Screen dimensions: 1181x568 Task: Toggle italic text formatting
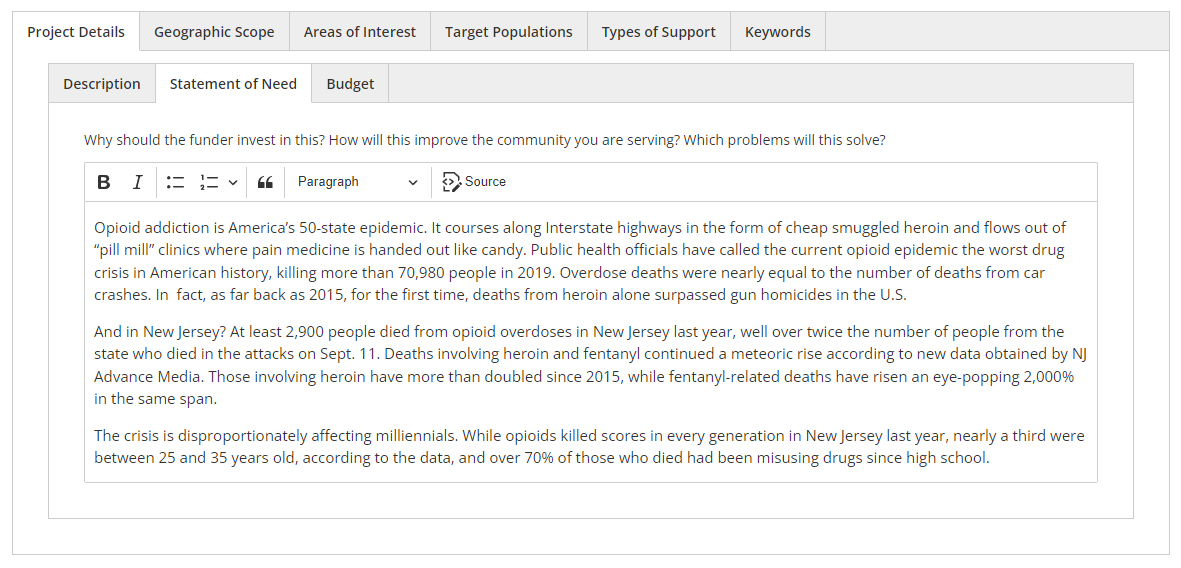(137, 182)
